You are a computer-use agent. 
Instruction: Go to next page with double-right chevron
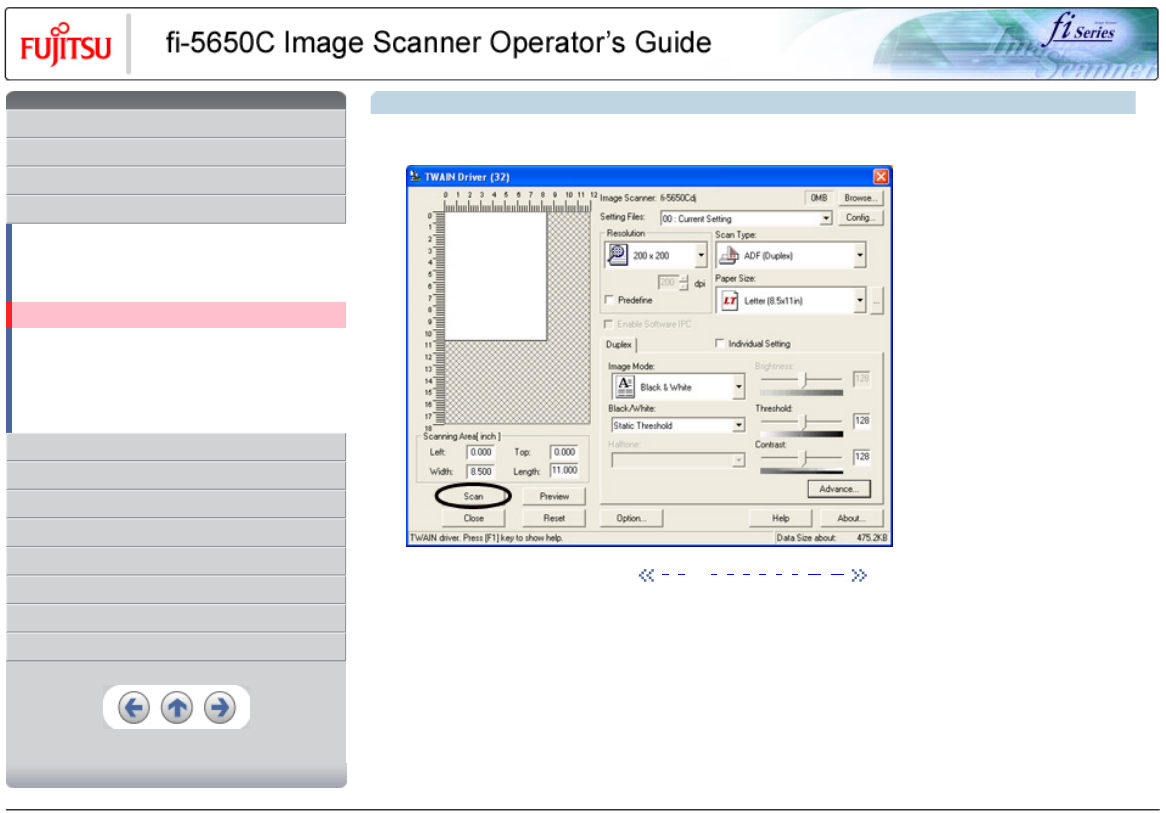(859, 575)
